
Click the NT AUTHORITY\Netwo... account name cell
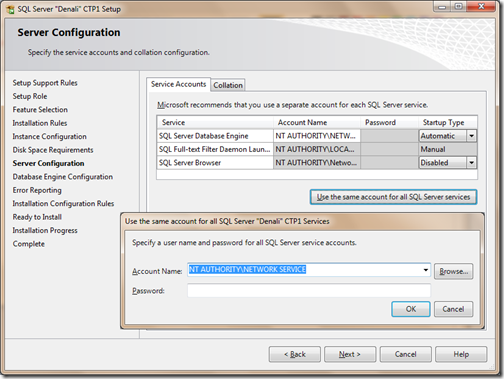pyautogui.click(x=317, y=163)
